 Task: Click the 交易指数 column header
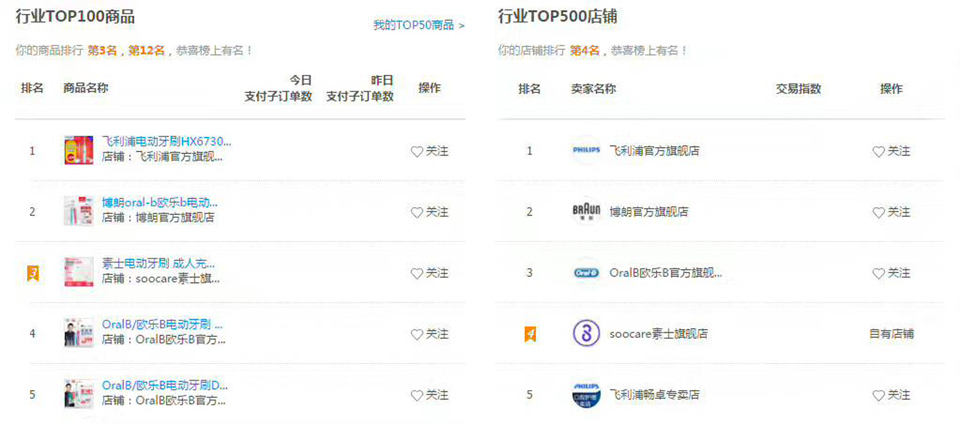(x=798, y=89)
